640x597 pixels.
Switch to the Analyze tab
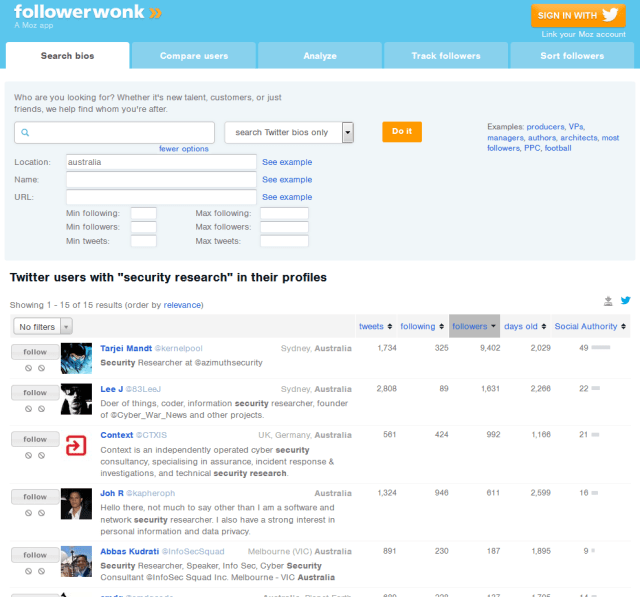point(320,56)
